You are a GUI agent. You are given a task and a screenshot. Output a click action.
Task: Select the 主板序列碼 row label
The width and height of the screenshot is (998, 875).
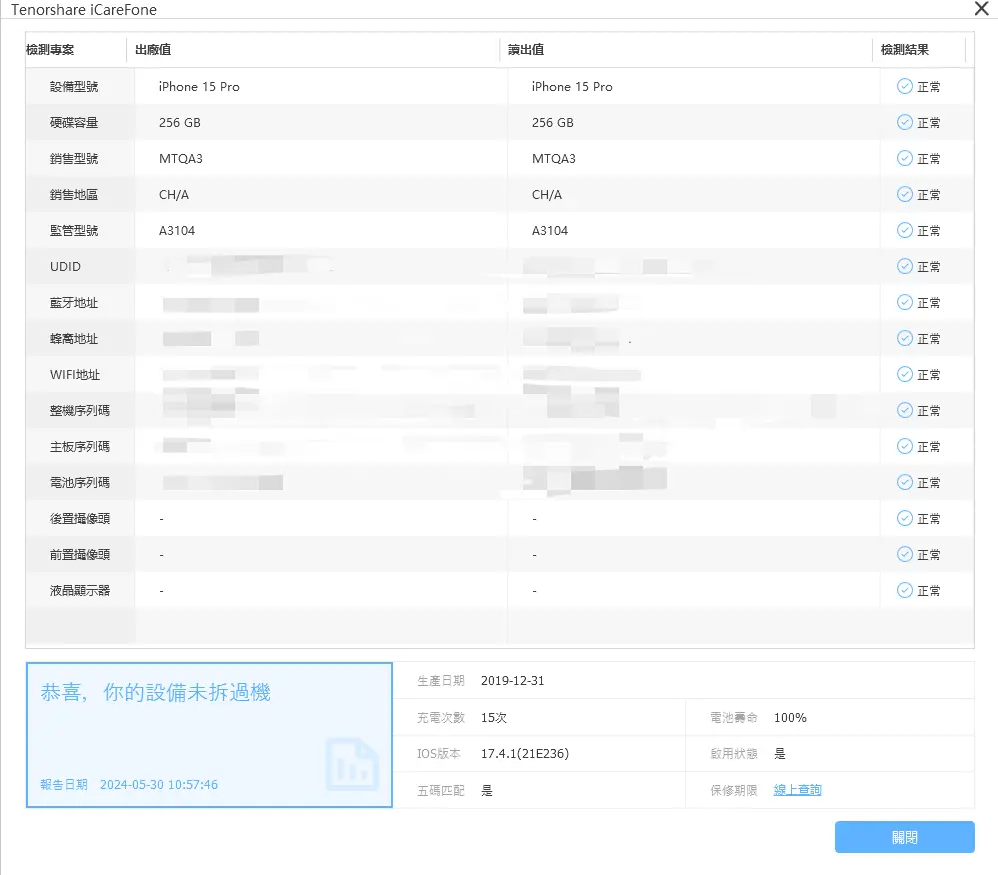80,446
